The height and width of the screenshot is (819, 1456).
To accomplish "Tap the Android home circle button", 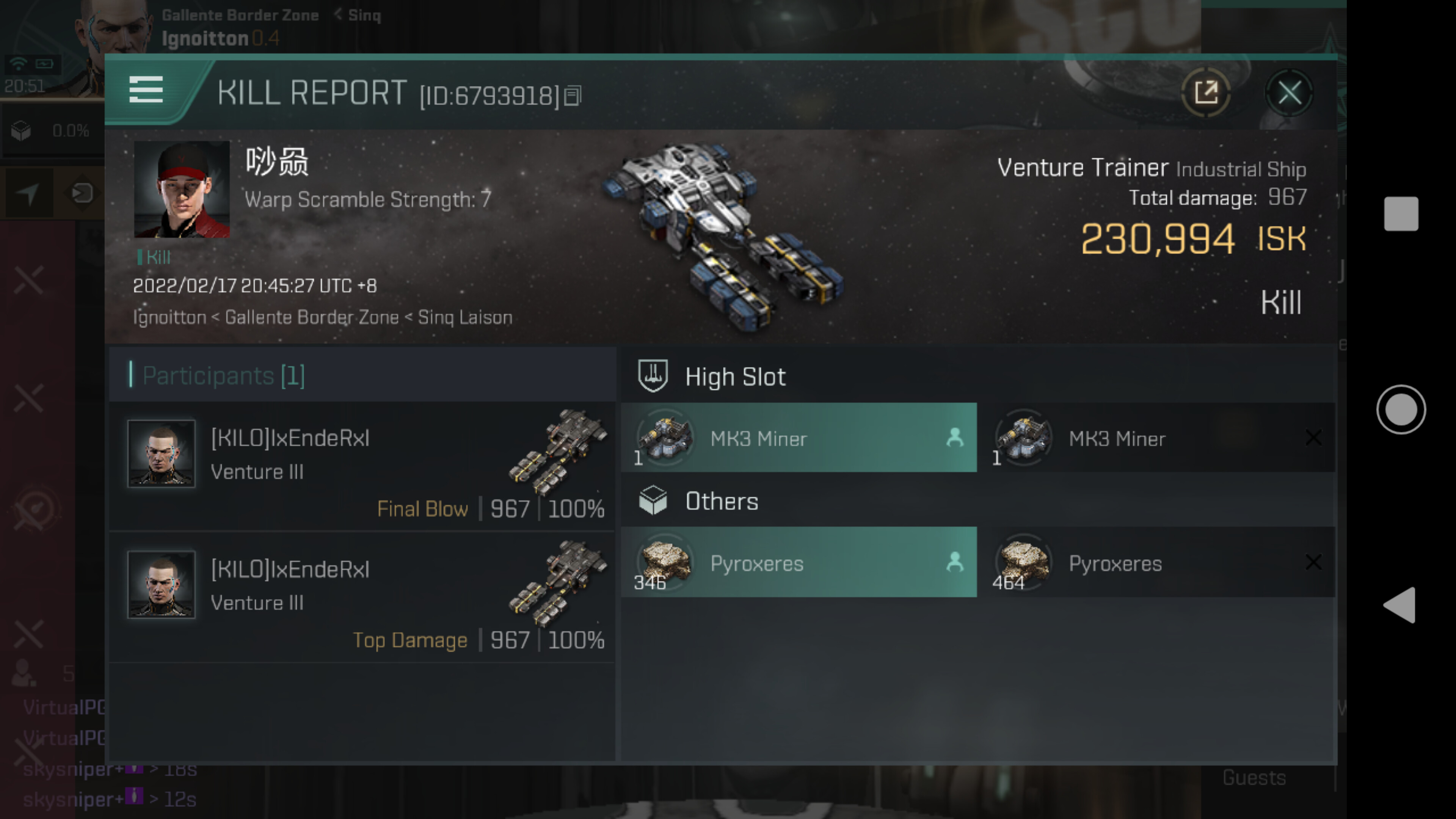I will [x=1401, y=409].
